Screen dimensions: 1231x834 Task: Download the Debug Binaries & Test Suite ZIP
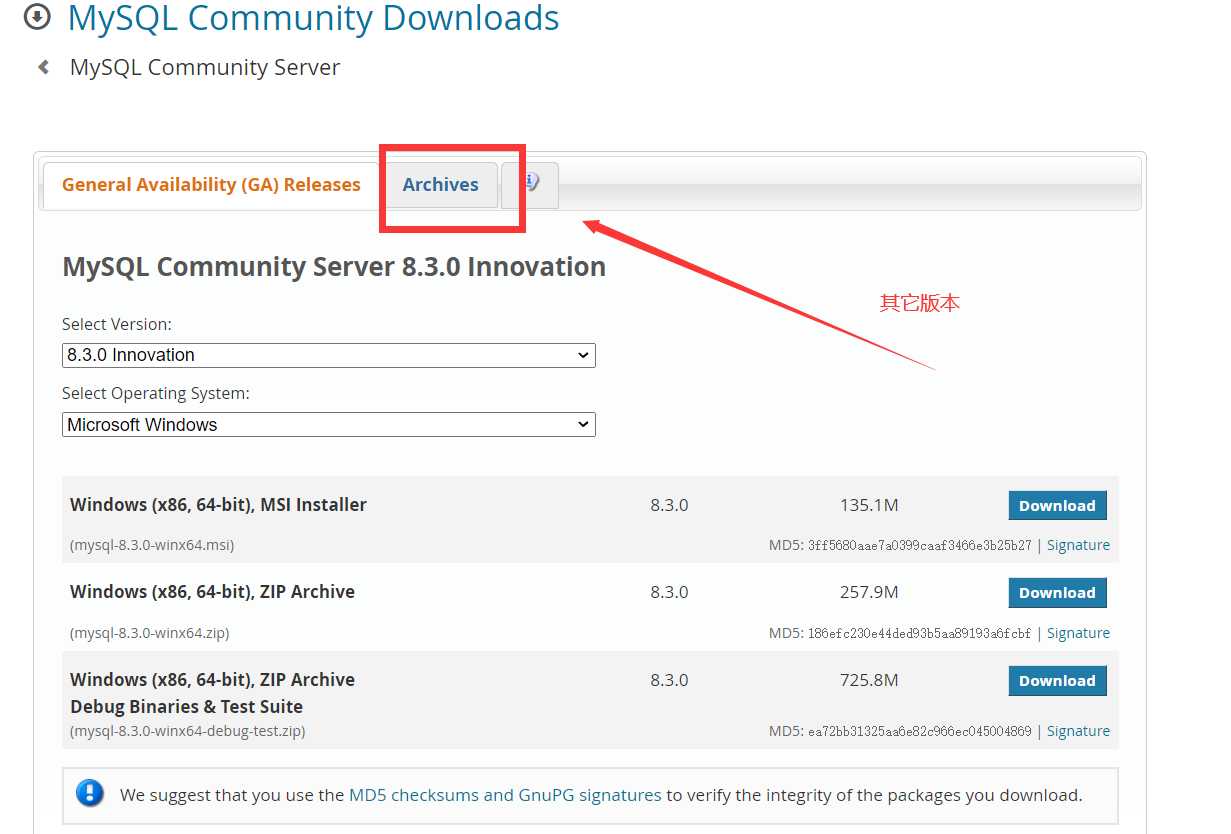[x=1057, y=680]
